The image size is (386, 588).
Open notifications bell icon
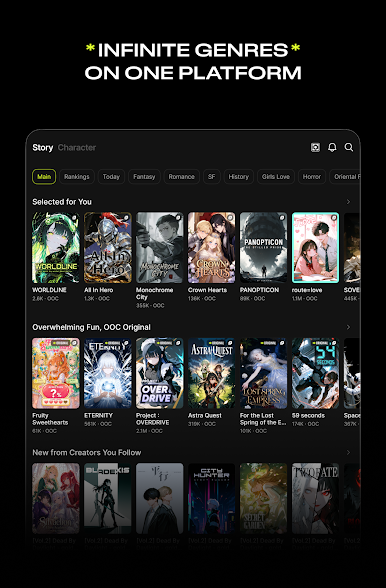tap(332, 147)
